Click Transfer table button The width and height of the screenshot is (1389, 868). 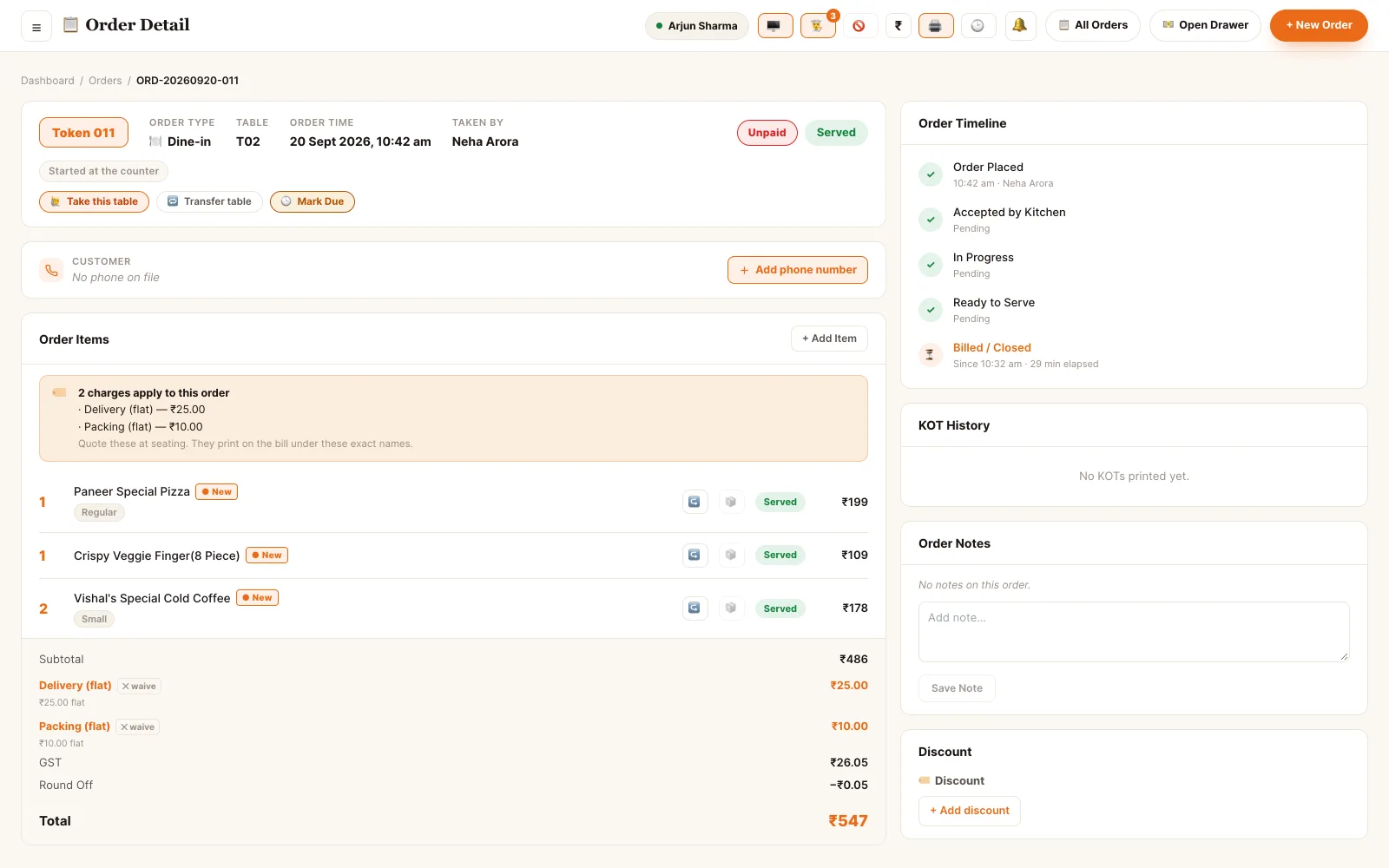pos(209,201)
